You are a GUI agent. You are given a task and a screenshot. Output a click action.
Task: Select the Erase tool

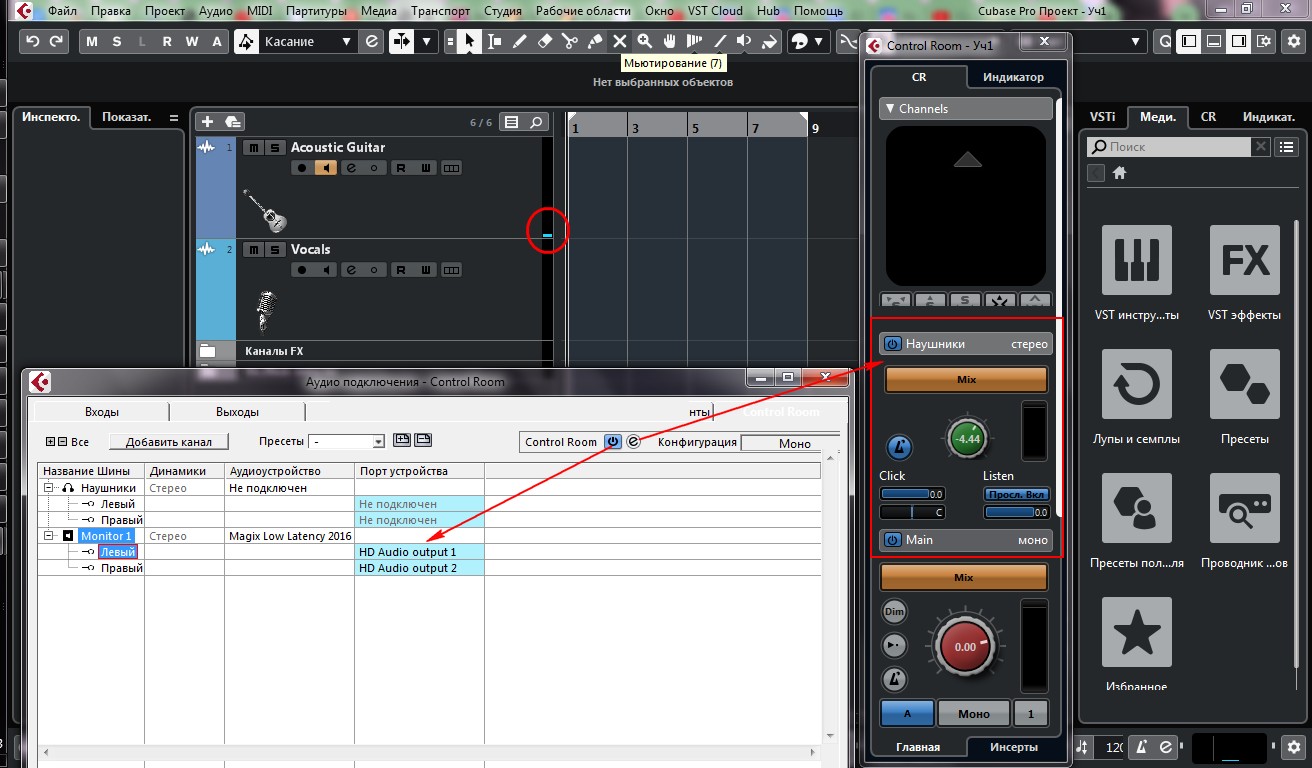coord(545,41)
